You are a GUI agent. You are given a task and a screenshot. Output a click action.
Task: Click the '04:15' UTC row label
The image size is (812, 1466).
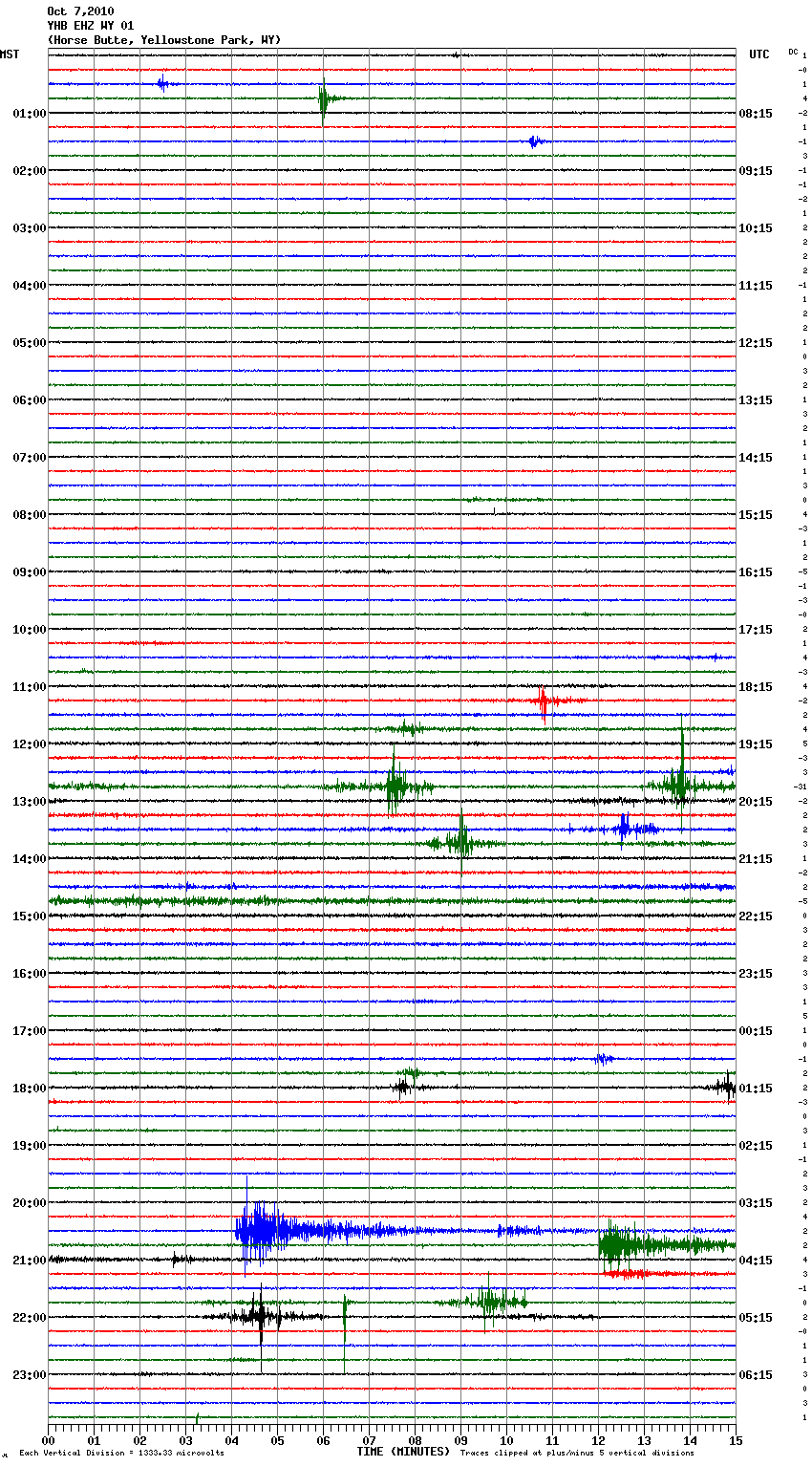tap(756, 1261)
